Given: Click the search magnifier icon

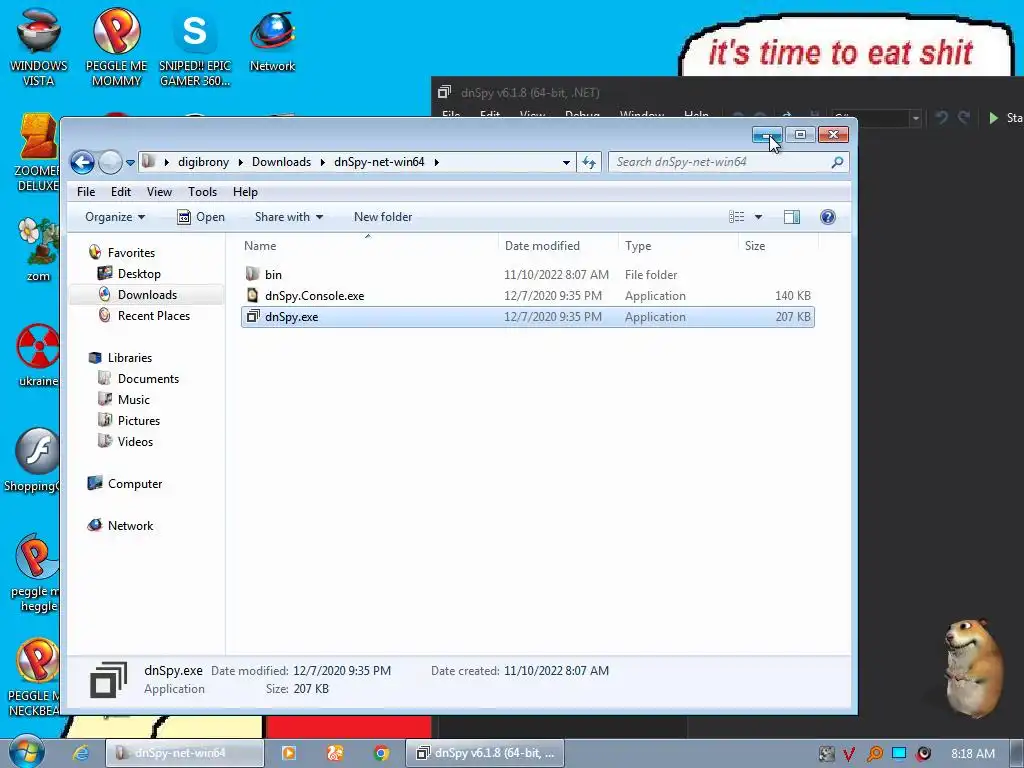Looking at the screenshot, I should pos(837,162).
